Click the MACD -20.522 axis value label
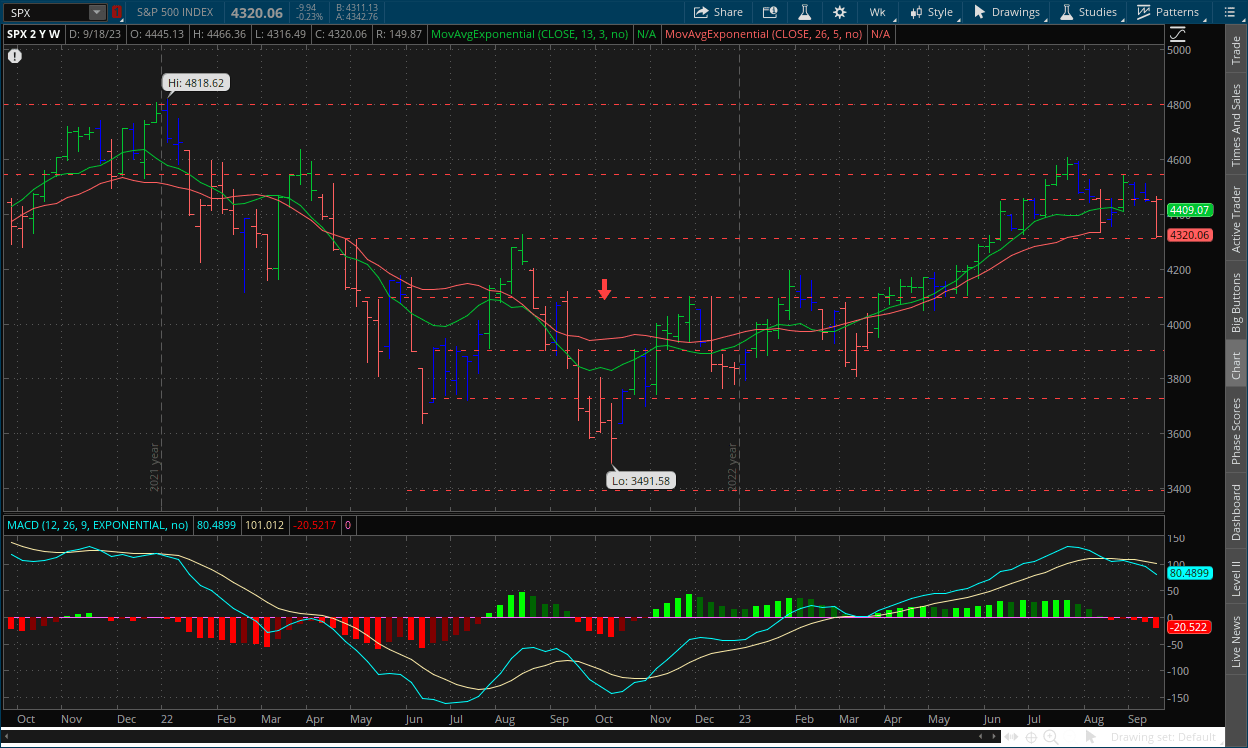This screenshot has height=748, width=1248. [1190, 627]
